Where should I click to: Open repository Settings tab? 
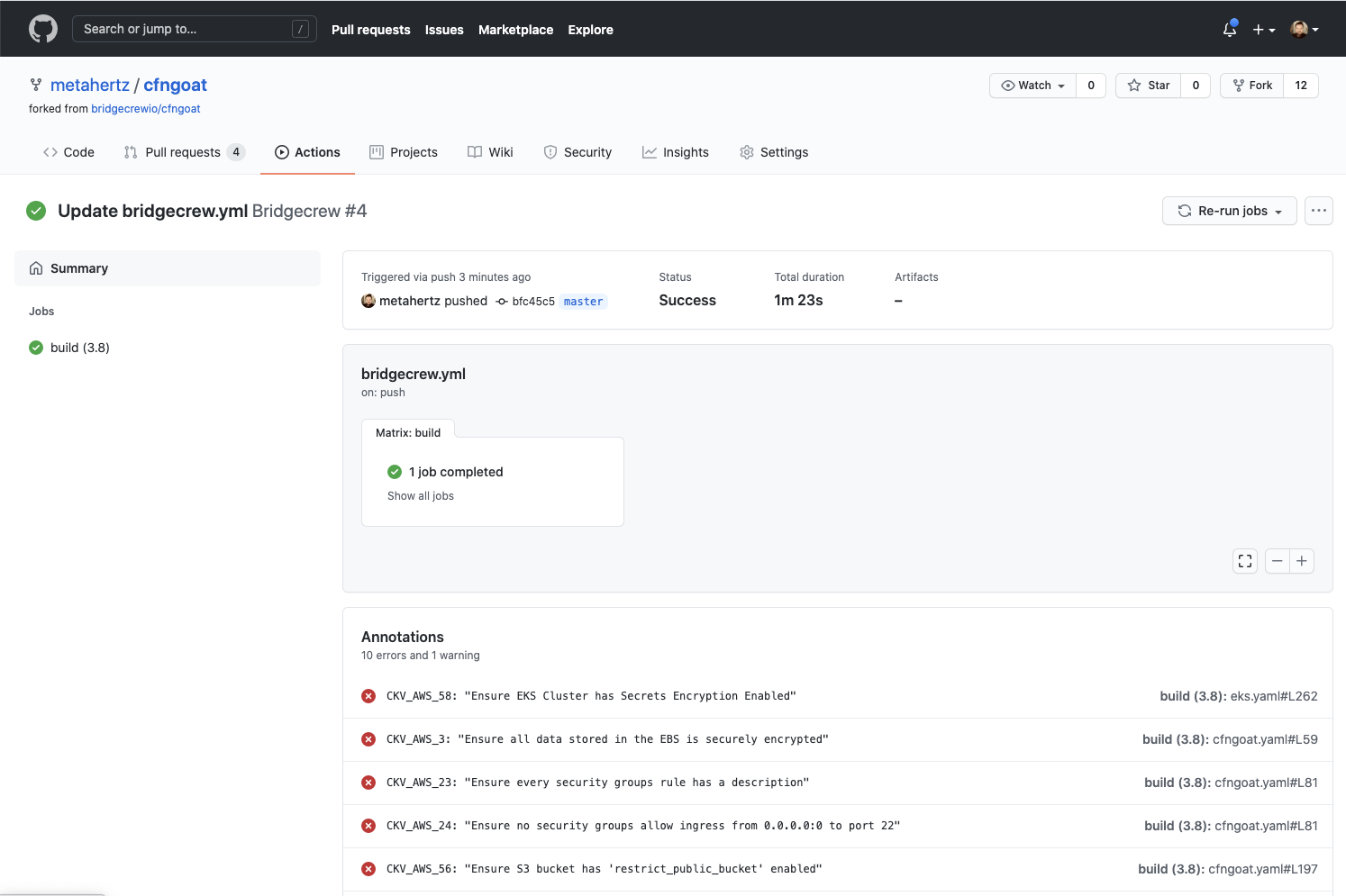coord(774,152)
